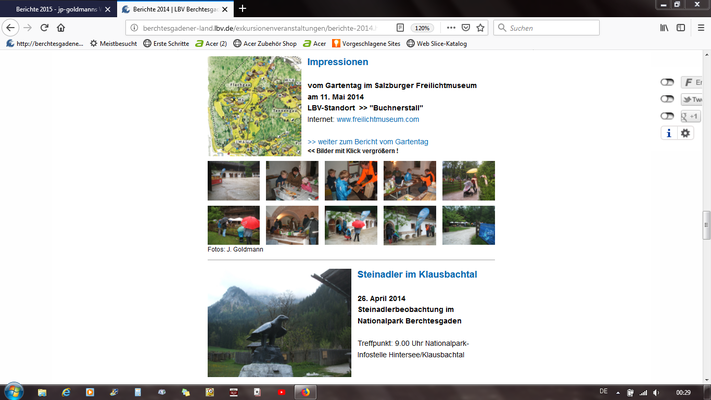Open the Meistbesucht bookmarks folder
Screen dimensions: 711x400
coord(113,44)
